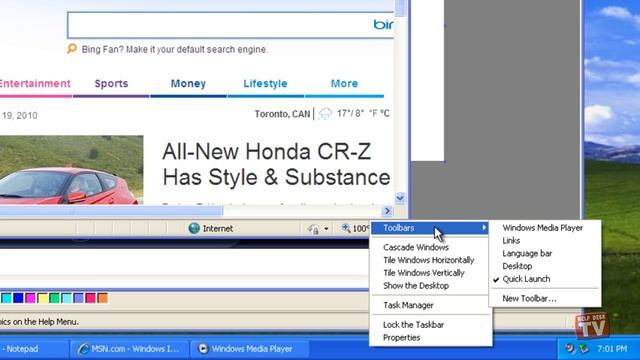Click Toronto, CAN weather location
Viewport: 640px width, 360px height.
pos(282,114)
